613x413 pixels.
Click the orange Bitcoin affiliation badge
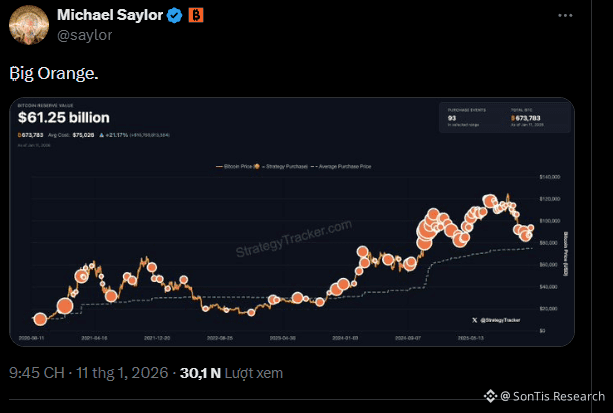click(194, 15)
